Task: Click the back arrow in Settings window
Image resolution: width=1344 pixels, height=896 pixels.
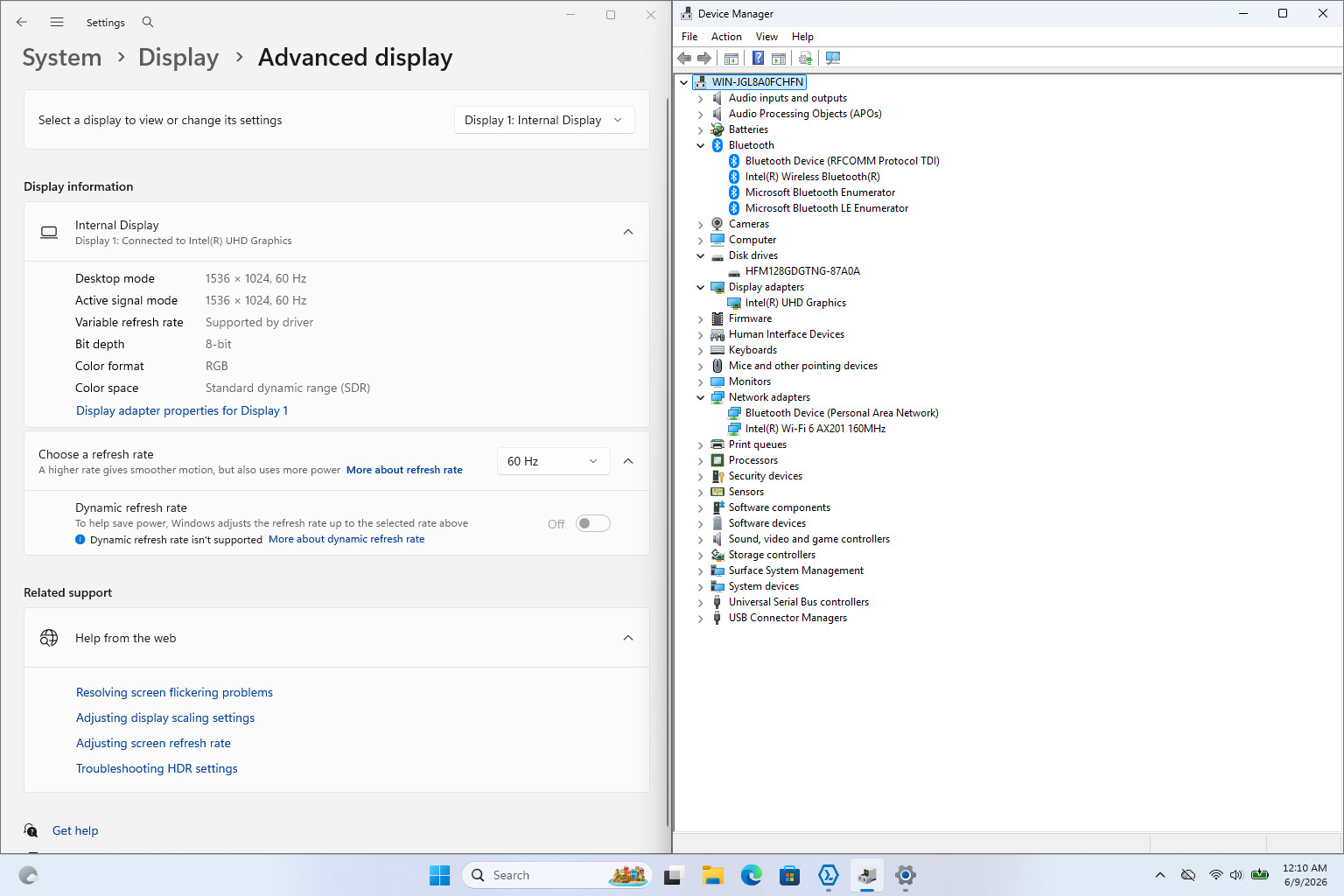Action: pos(22,22)
